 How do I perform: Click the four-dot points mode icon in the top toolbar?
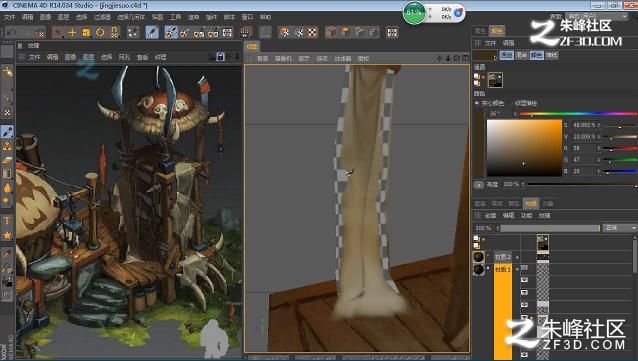click(133, 33)
